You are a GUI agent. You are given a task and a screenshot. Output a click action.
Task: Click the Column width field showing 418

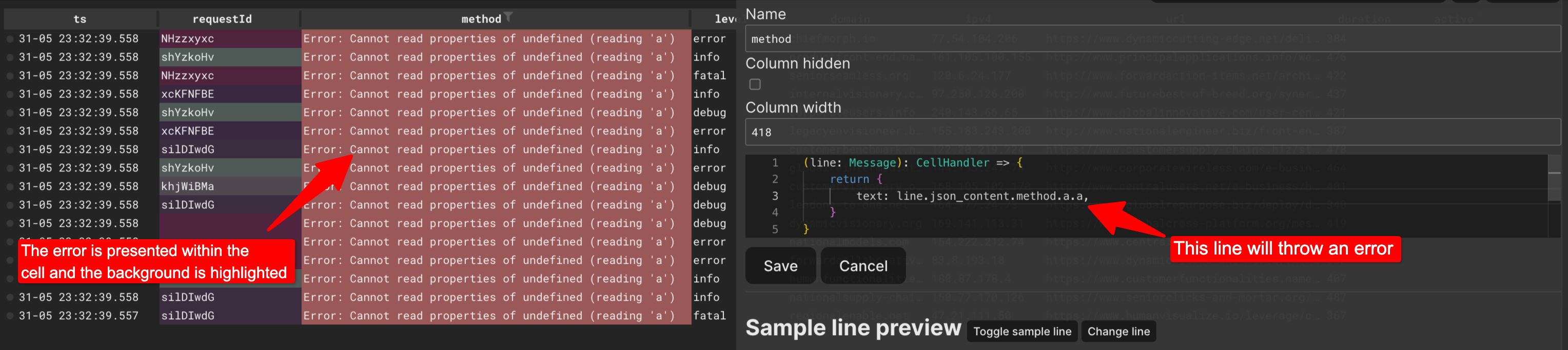1150,132
